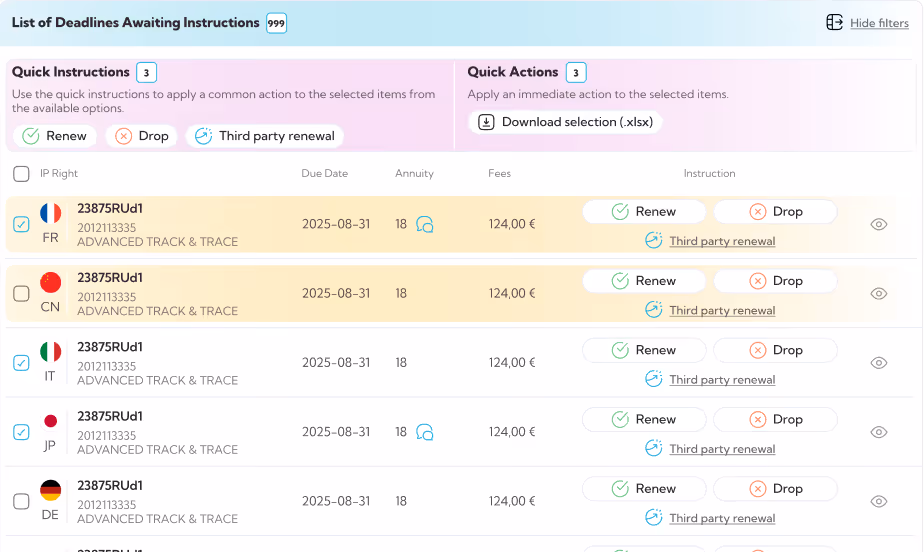This screenshot has width=924, height=552.
Task: View details eye icon for FR row
Action: (x=879, y=224)
